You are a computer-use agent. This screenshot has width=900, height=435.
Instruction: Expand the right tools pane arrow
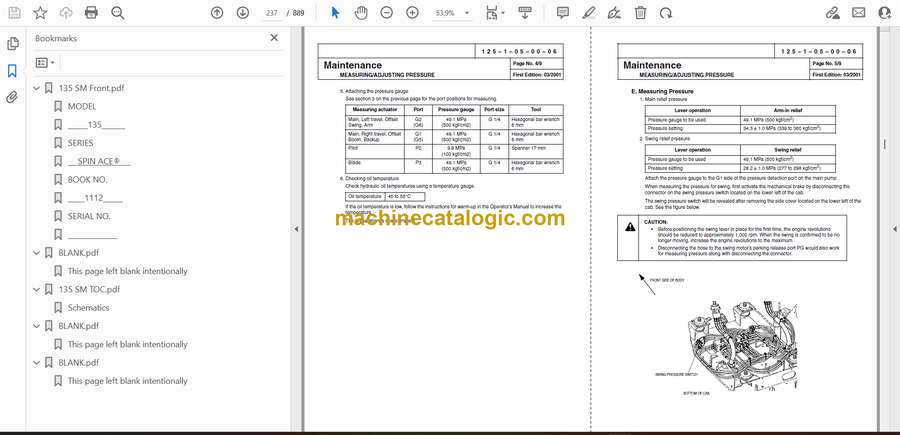(x=894, y=229)
